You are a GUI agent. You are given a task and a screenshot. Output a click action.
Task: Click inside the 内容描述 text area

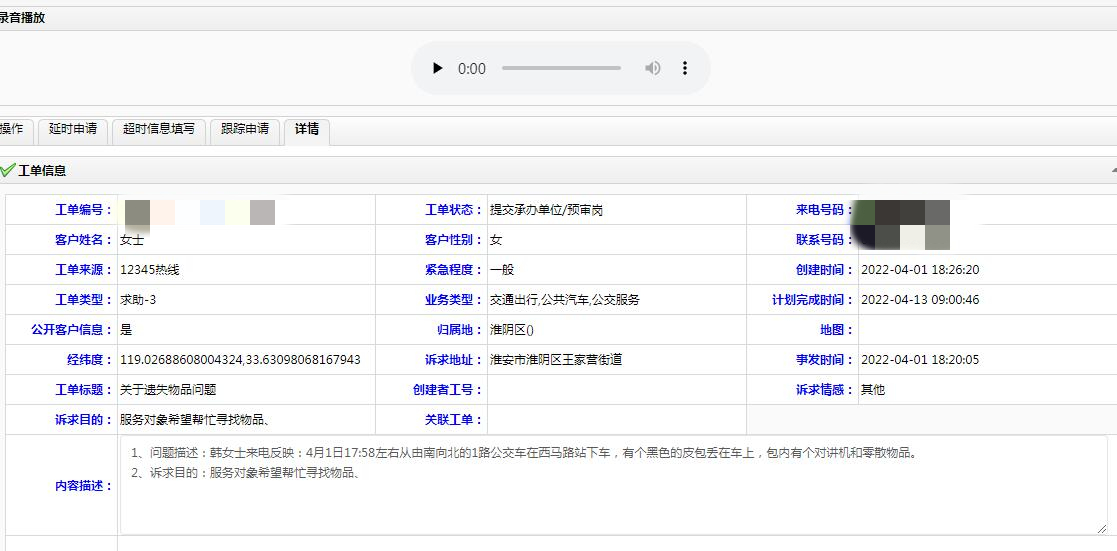click(613, 485)
